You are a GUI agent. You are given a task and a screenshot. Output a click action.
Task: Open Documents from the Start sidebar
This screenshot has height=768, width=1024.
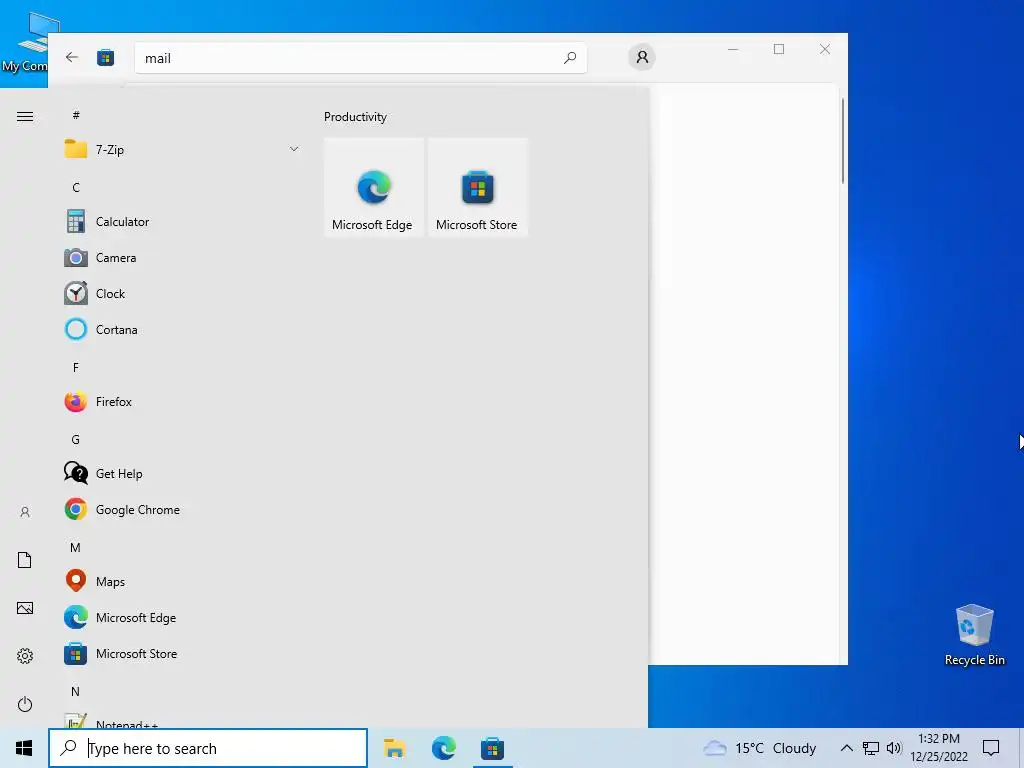pos(25,560)
